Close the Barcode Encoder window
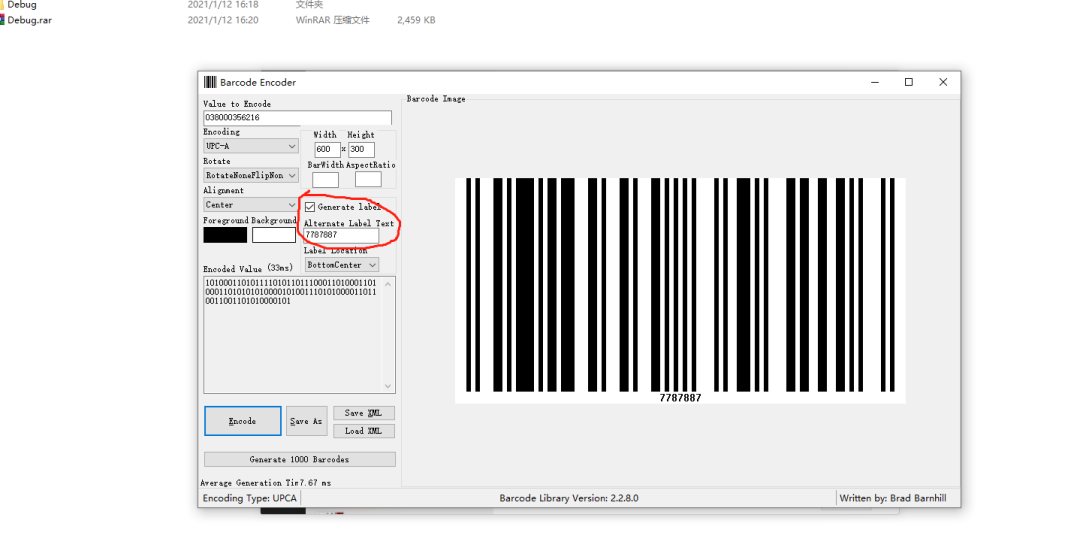Screen dimensions: 1080x560 coord(943,82)
